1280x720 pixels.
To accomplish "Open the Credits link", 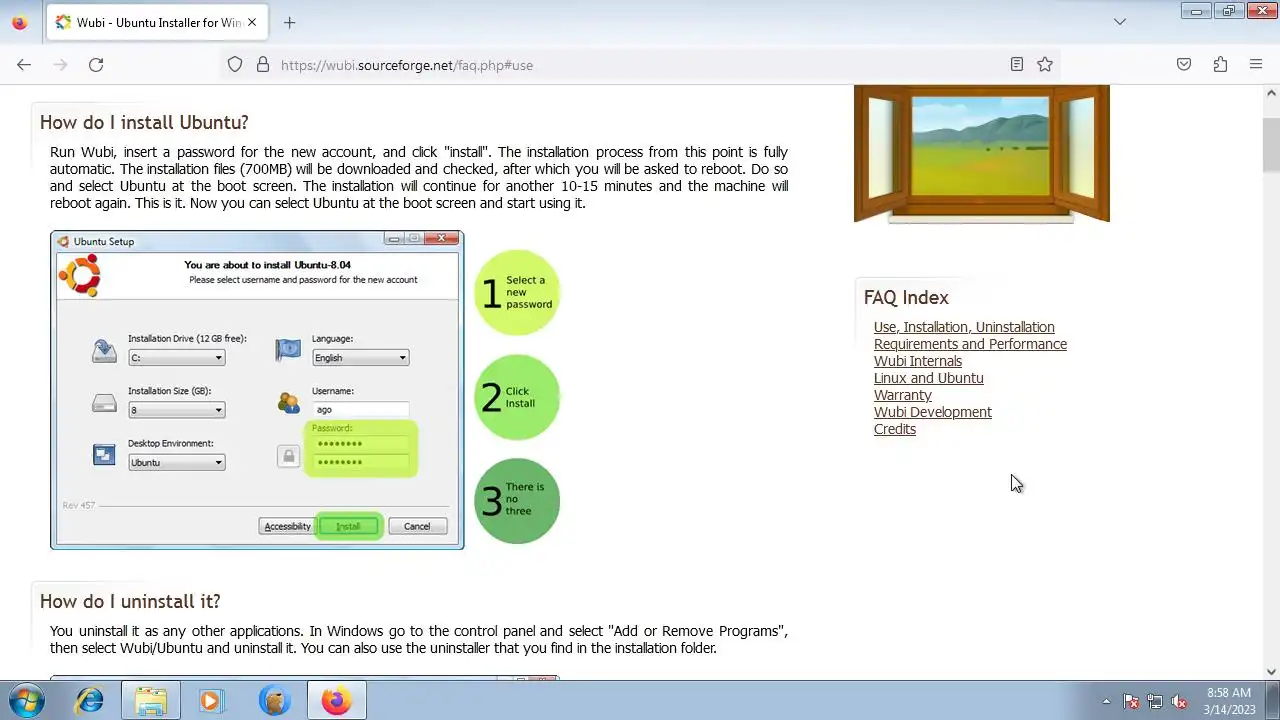I will click(x=895, y=429).
